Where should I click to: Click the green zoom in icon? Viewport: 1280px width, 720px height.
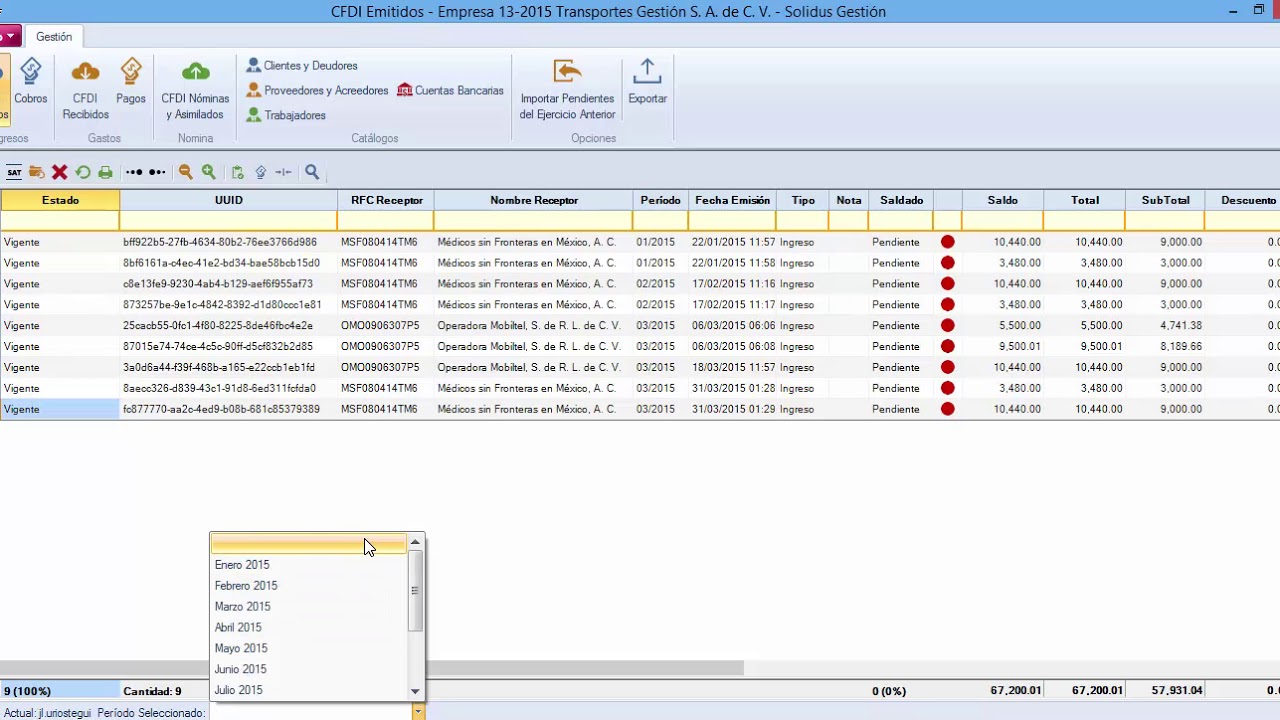pyautogui.click(x=208, y=172)
